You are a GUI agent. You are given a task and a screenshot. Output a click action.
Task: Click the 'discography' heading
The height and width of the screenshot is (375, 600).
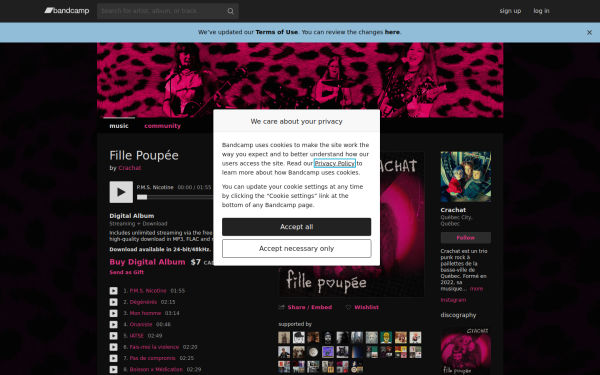458,315
